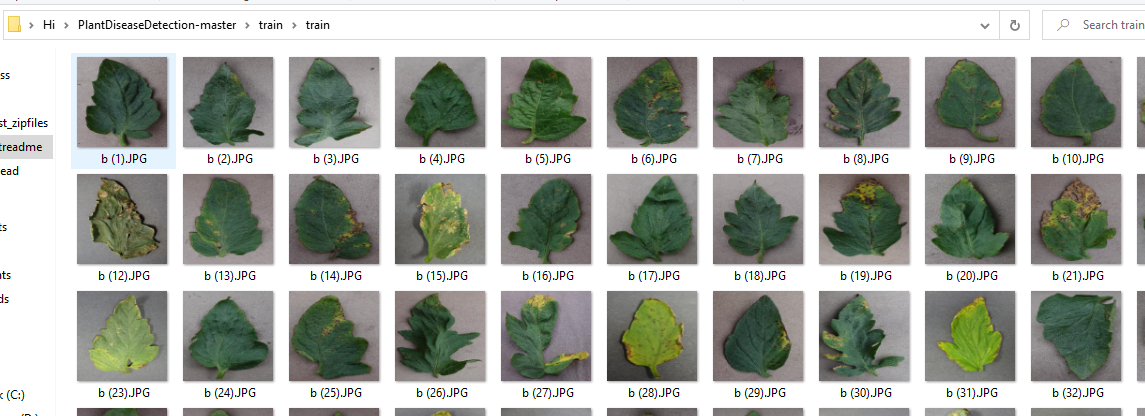Select image b (29).JPG thumbnail
Viewport: 1145px width, 416px height.
point(758,336)
